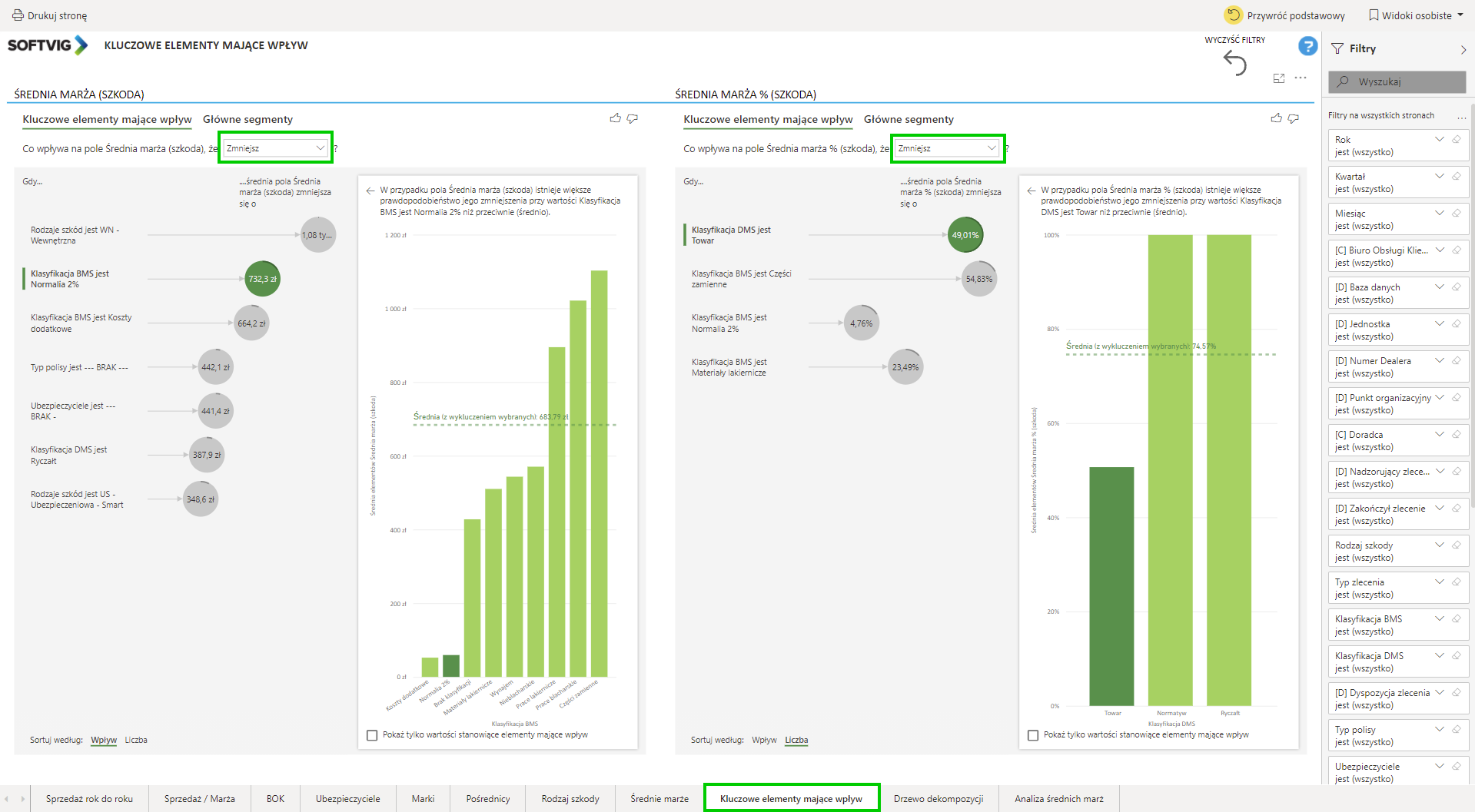
Task: Expand the Kwartał filter card
Action: (1439, 177)
